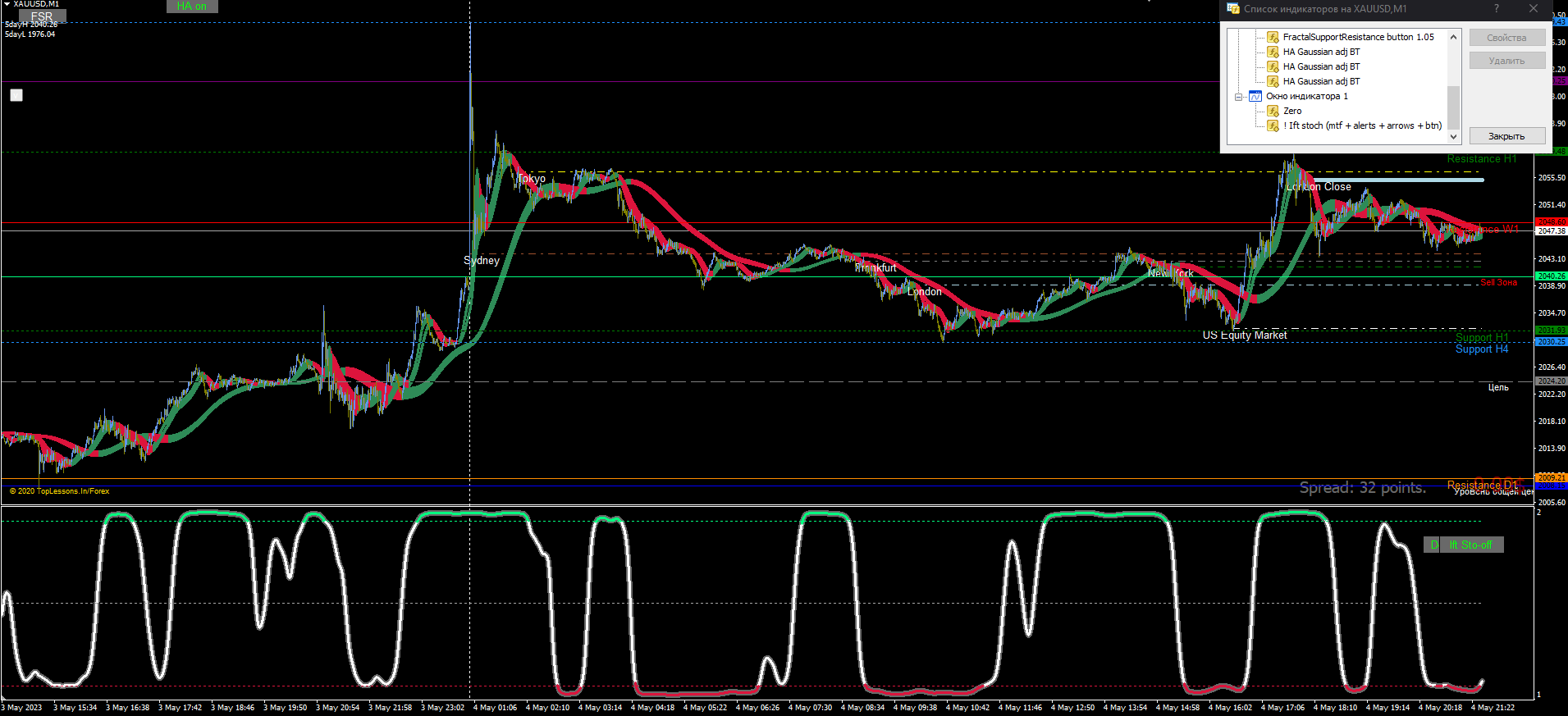
Task: Collapse the Окно индикатора 1 tree node
Action: tap(1239, 97)
